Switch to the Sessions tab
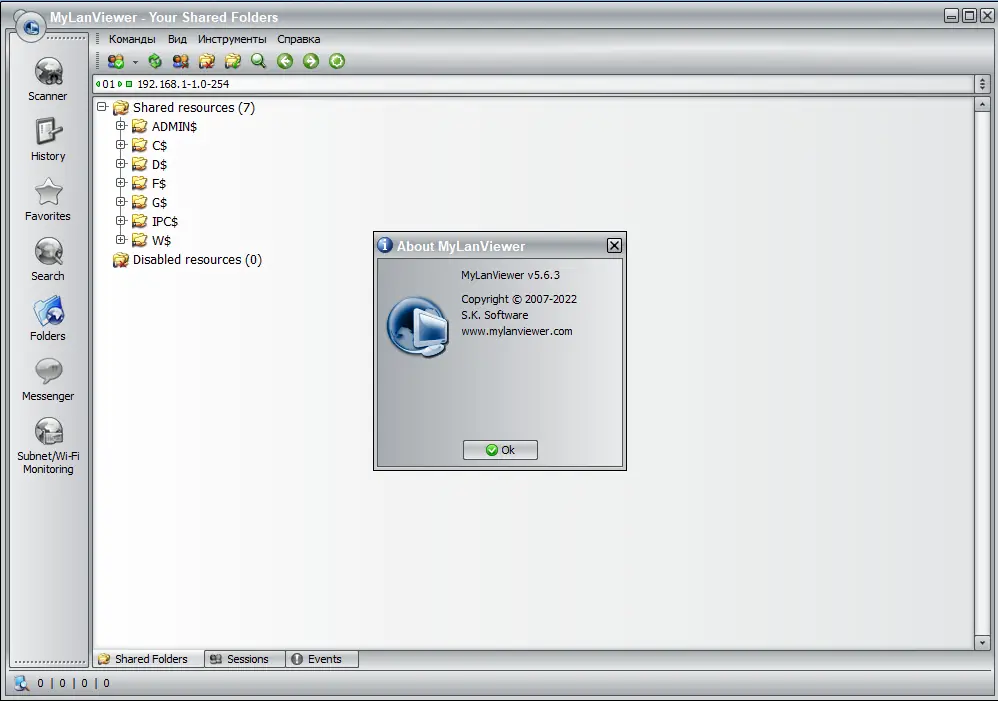998x701 pixels. click(244, 659)
